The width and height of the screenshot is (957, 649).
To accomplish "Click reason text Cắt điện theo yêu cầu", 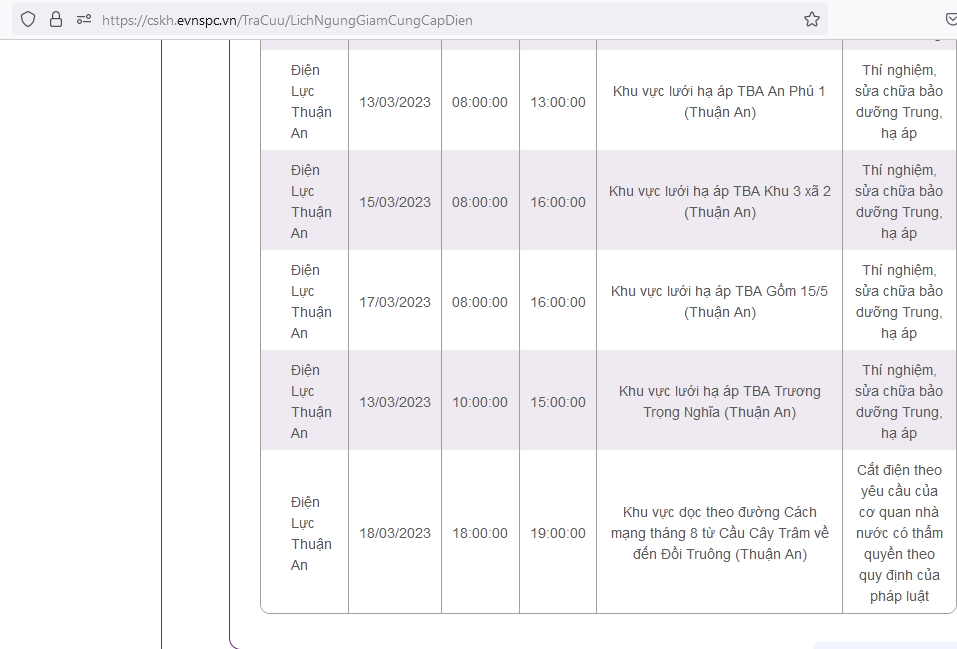I will click(899, 533).
